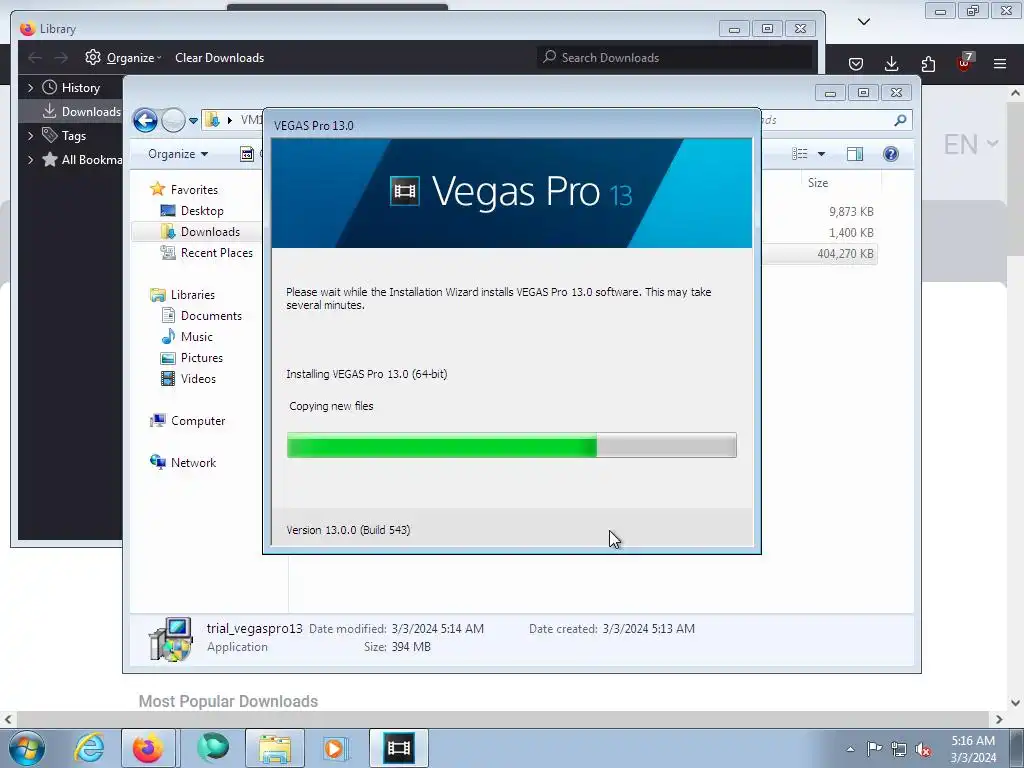The width and height of the screenshot is (1024, 768).
Task: Open Windows Explorer from the taskbar
Action: [x=275, y=748]
